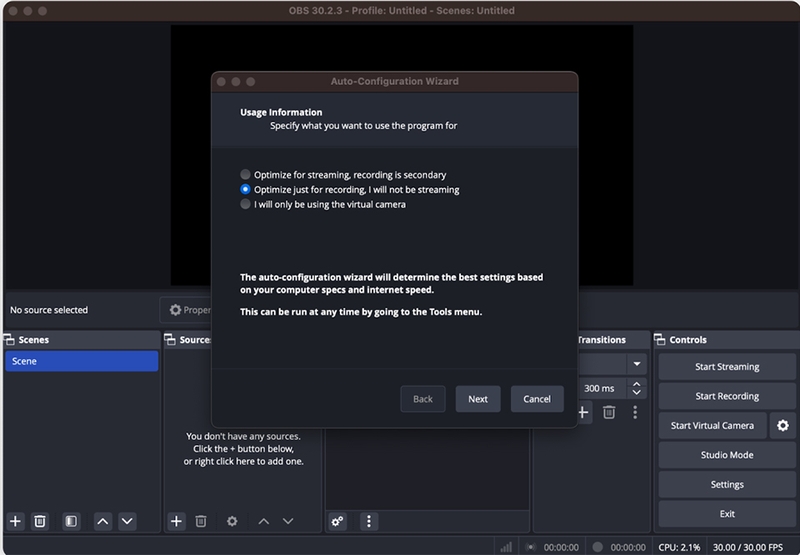Click the Tools menu reminder sentence
800x555 pixels.
[x=361, y=312]
